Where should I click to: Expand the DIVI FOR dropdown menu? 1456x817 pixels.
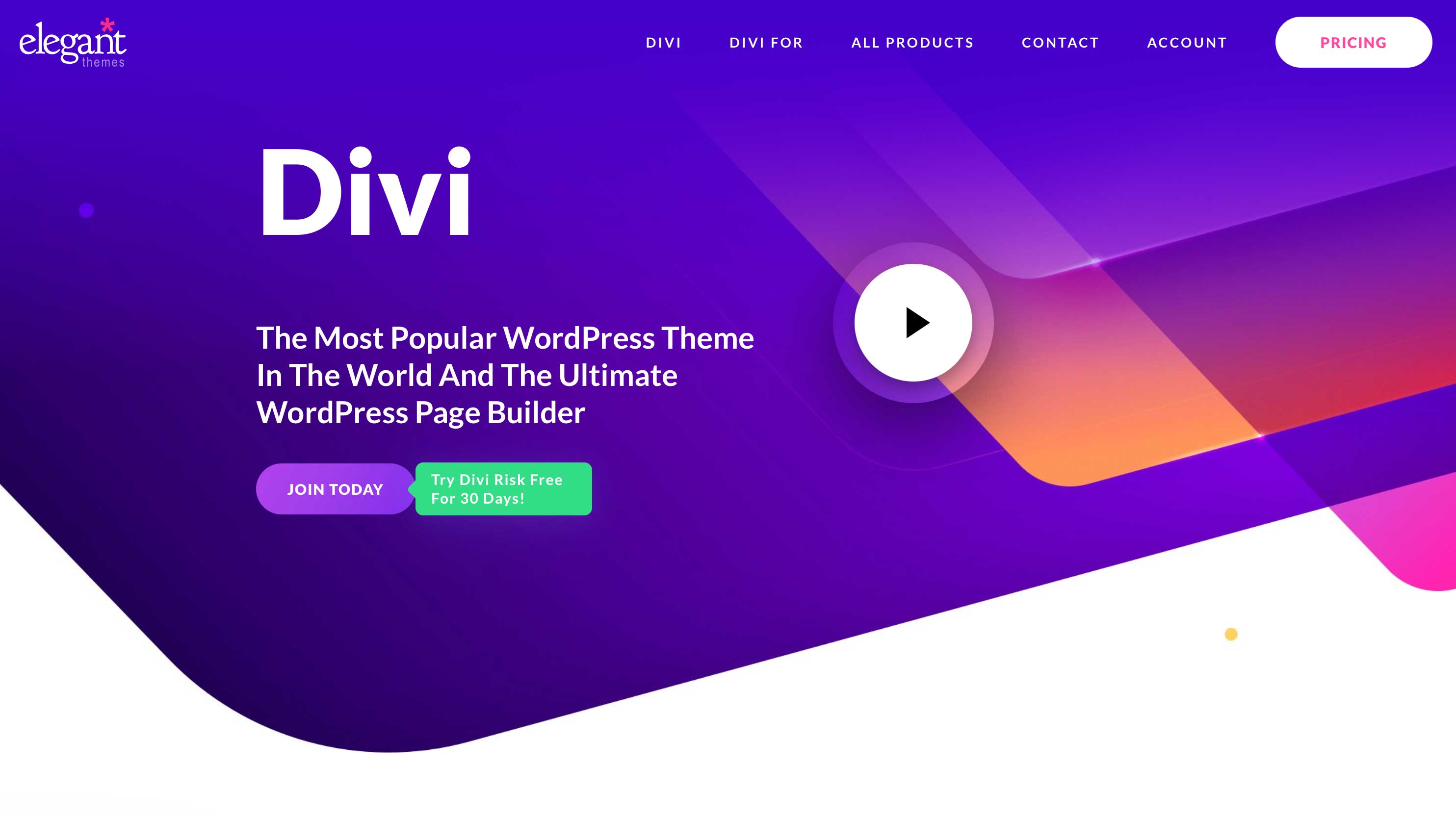pyautogui.click(x=766, y=42)
